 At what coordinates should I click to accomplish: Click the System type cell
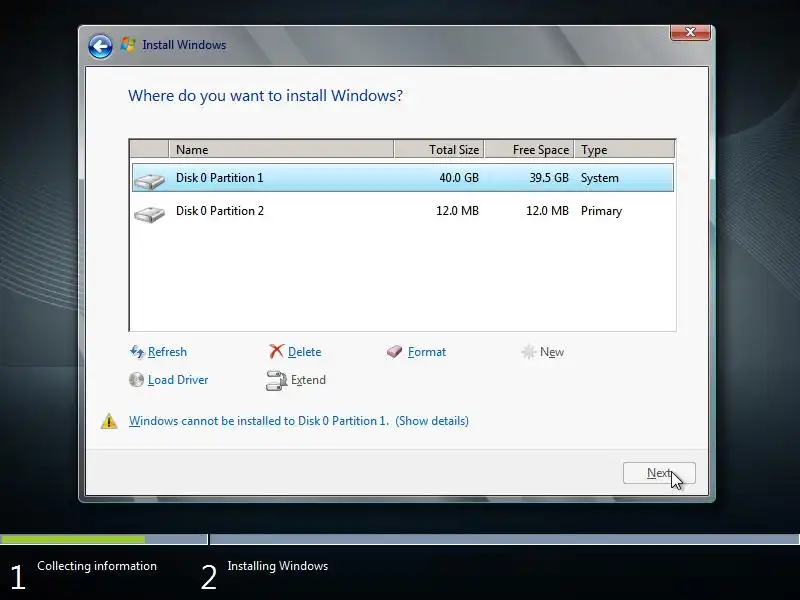(x=599, y=178)
